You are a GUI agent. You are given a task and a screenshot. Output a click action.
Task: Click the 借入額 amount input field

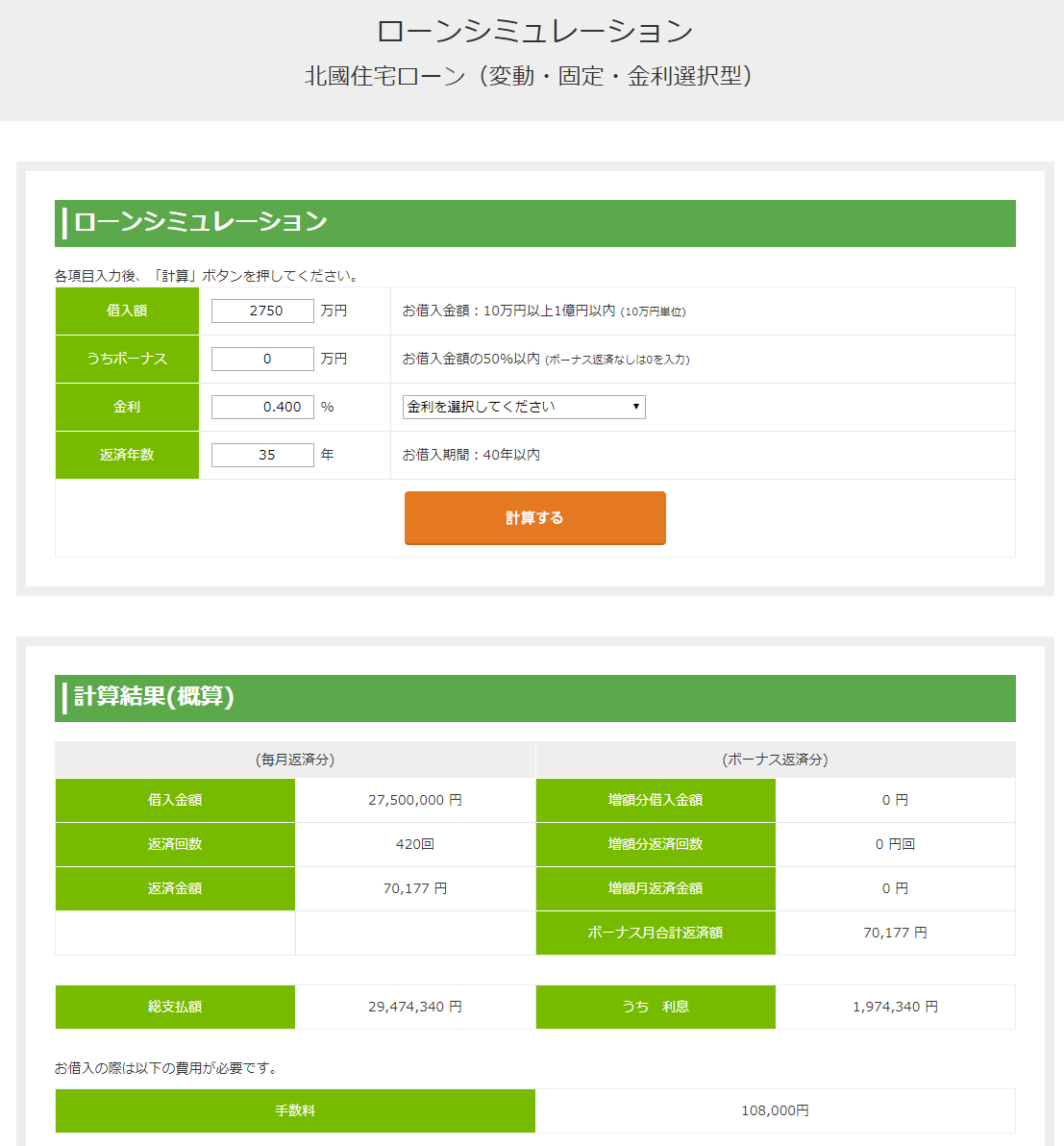pyautogui.click(x=262, y=311)
